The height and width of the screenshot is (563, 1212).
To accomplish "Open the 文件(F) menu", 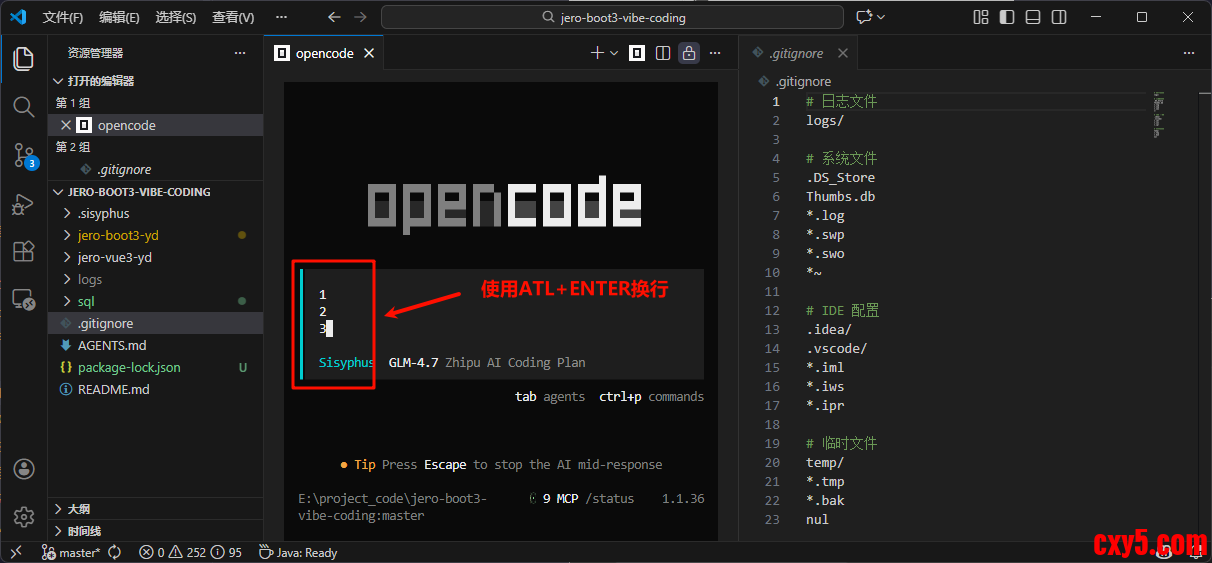I will pos(63,17).
